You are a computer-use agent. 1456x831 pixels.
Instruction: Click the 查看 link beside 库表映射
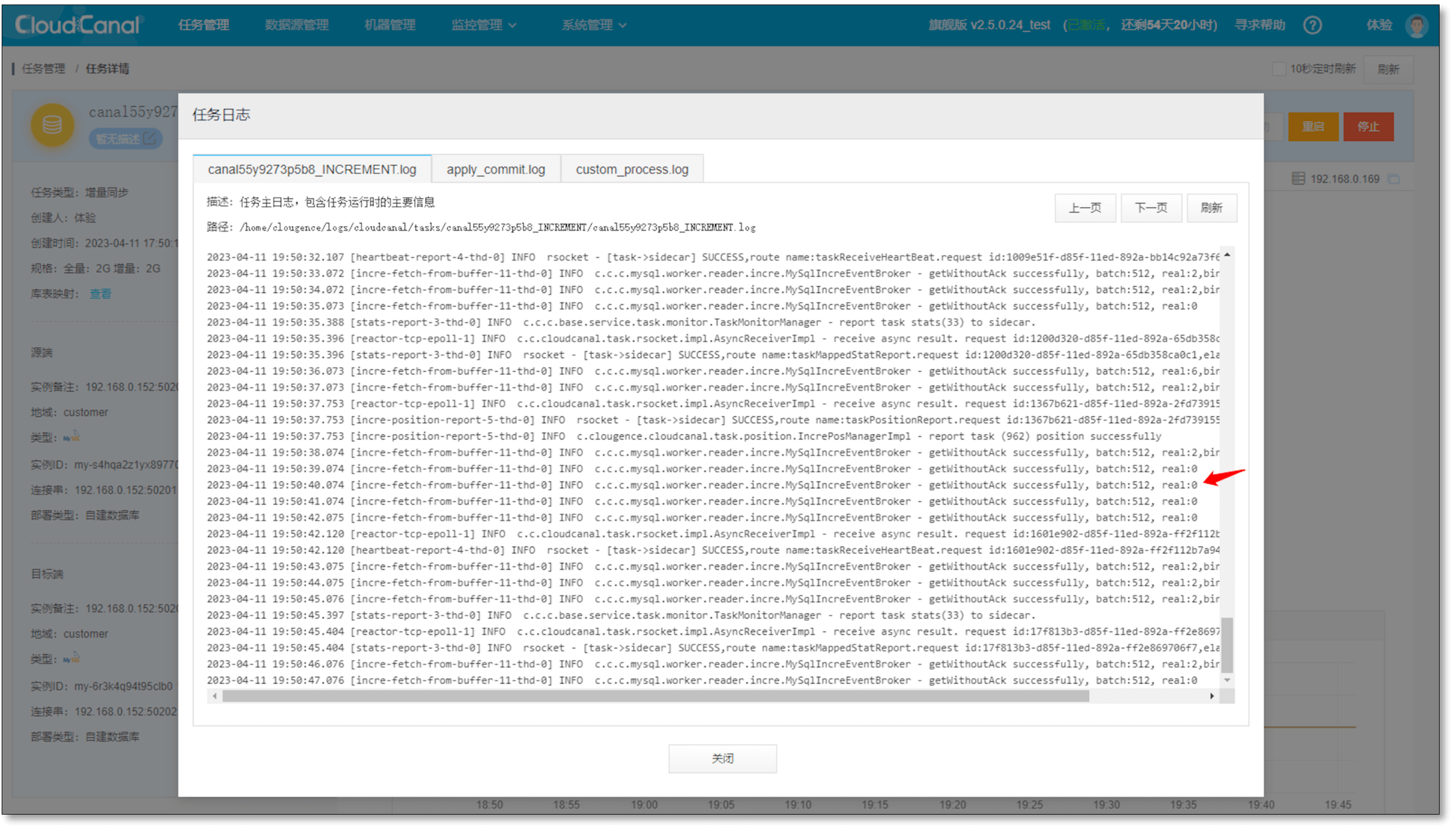click(99, 293)
